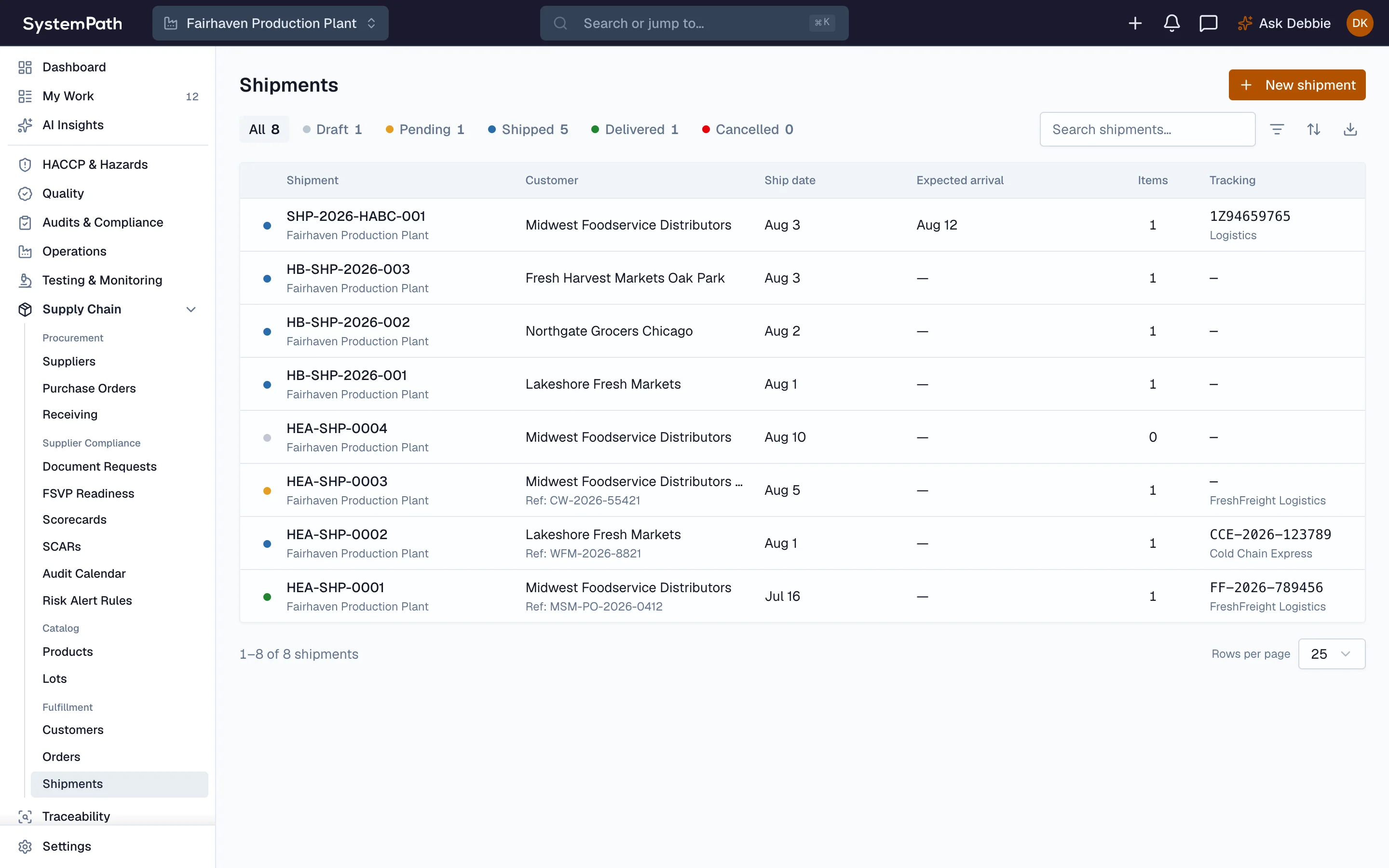The image size is (1389, 868).
Task: Open shipment HEA-SHP-0002
Action: (x=337, y=534)
